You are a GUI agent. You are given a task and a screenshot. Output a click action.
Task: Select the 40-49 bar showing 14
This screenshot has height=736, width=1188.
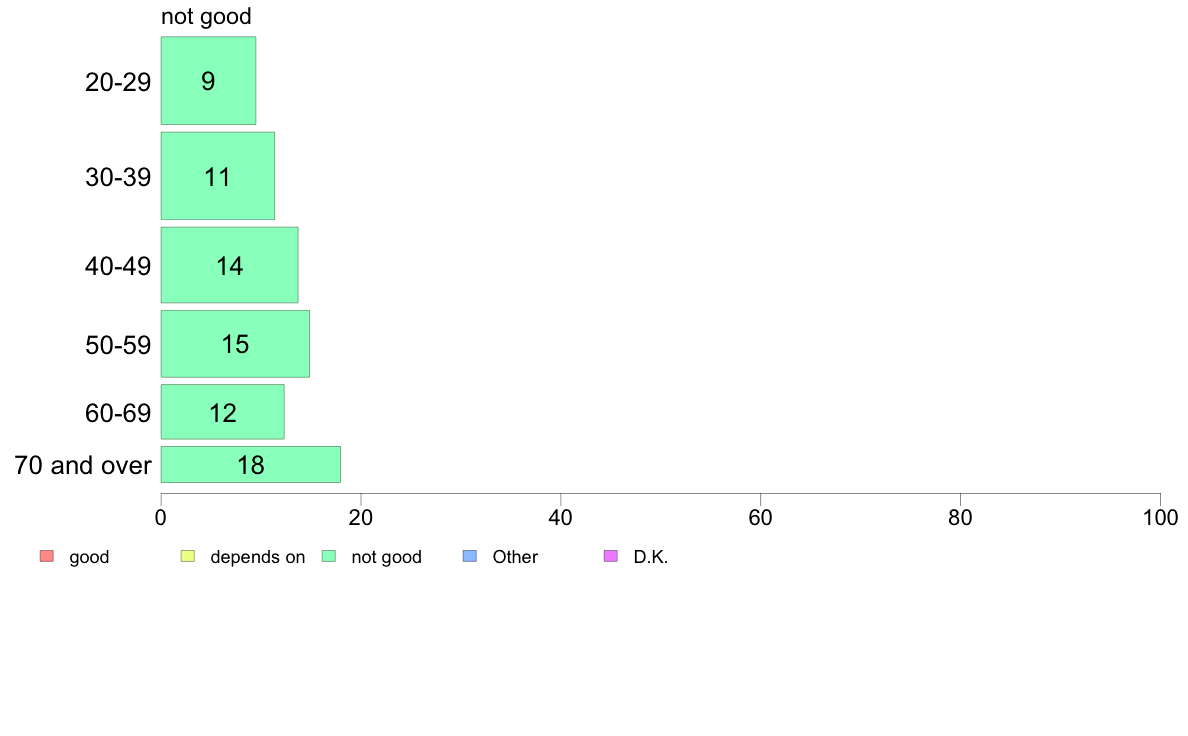coord(230,265)
